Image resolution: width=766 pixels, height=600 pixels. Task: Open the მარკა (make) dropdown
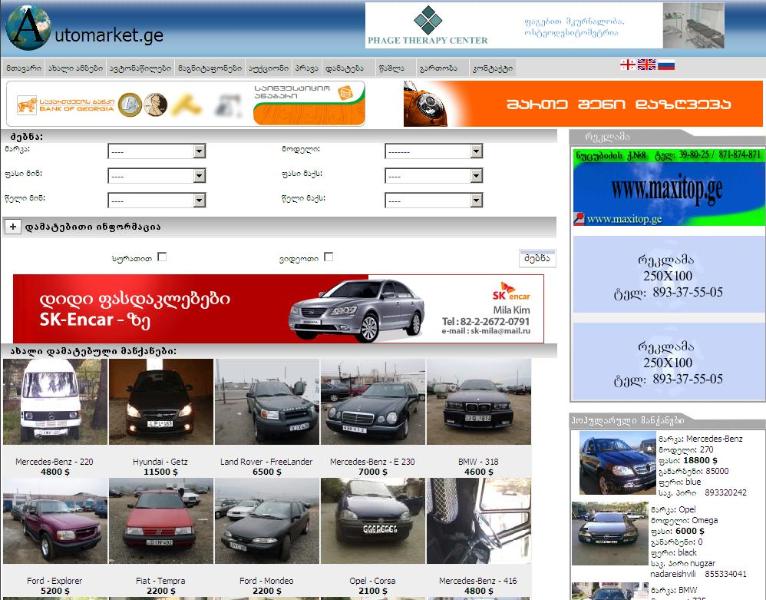pos(156,151)
